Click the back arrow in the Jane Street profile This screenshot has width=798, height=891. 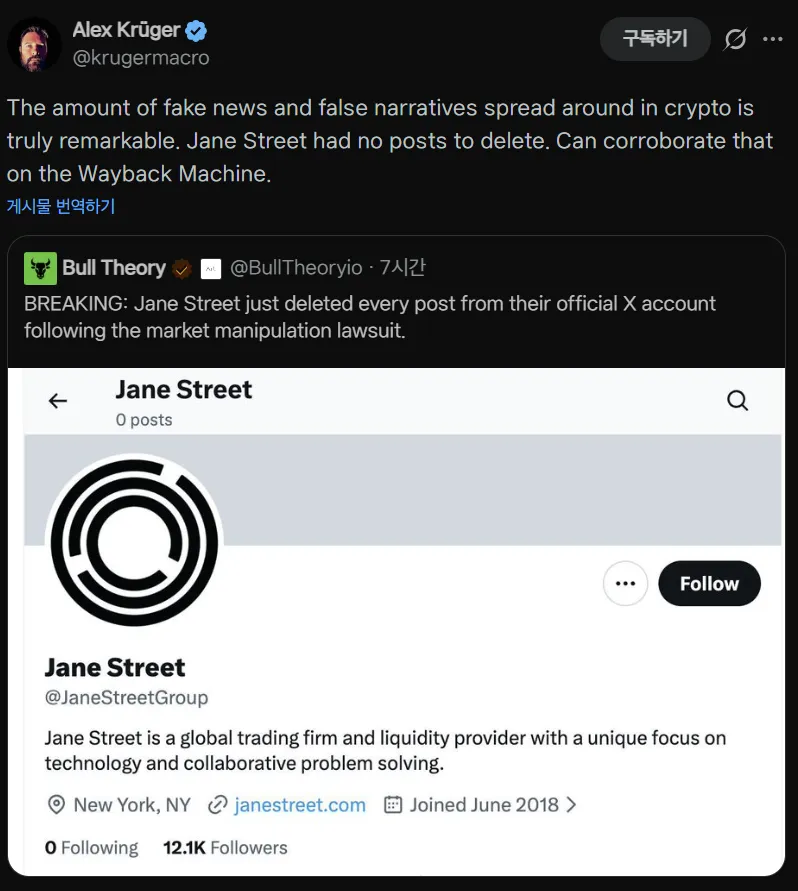pyautogui.click(x=58, y=401)
